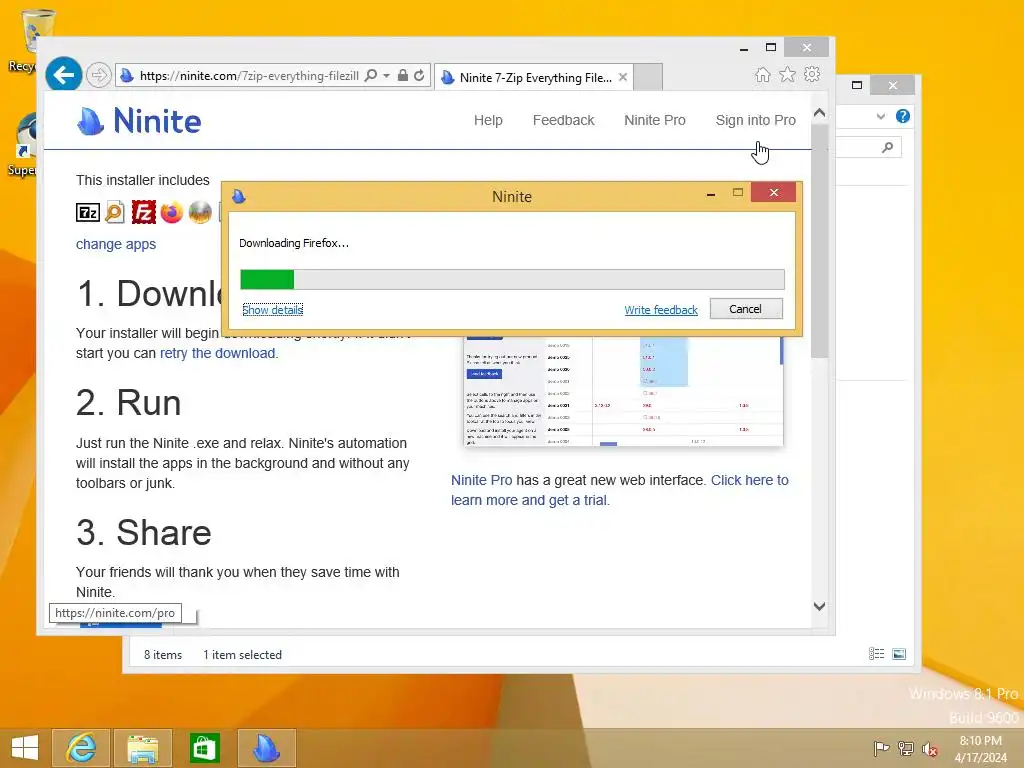This screenshot has width=1024, height=768.
Task: Click Show details in Ninite dialog
Action: [x=272, y=310]
